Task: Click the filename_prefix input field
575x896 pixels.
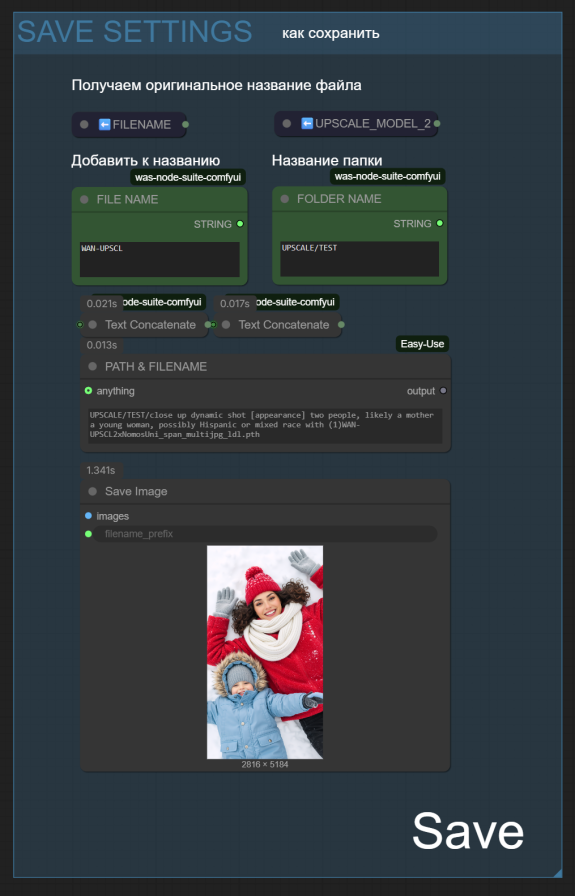Action: click(265, 534)
